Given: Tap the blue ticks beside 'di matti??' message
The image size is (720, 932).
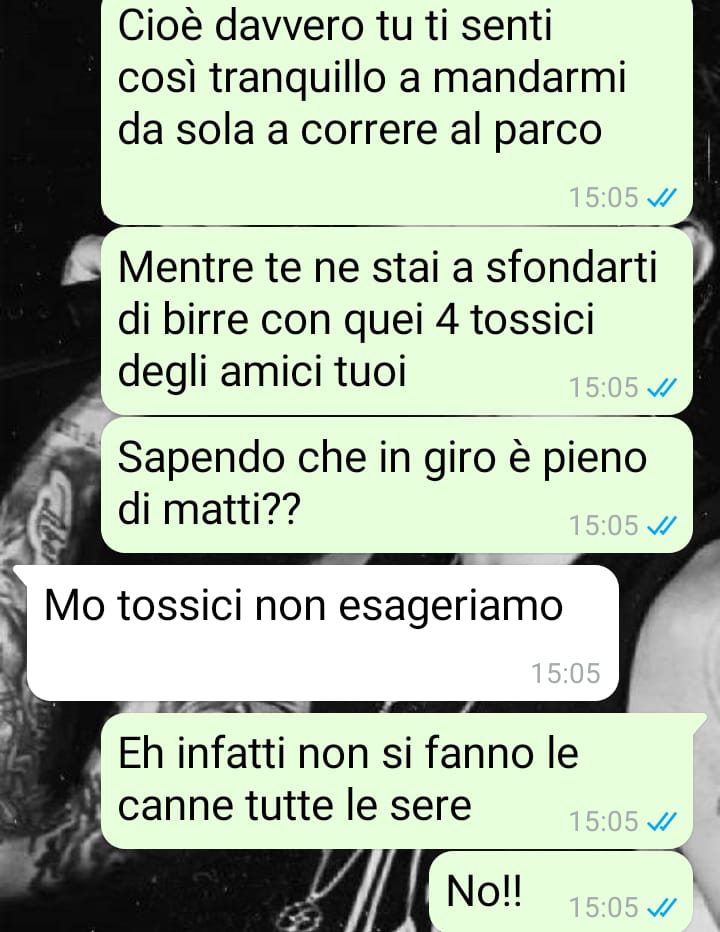Looking at the screenshot, I should 661,525.
